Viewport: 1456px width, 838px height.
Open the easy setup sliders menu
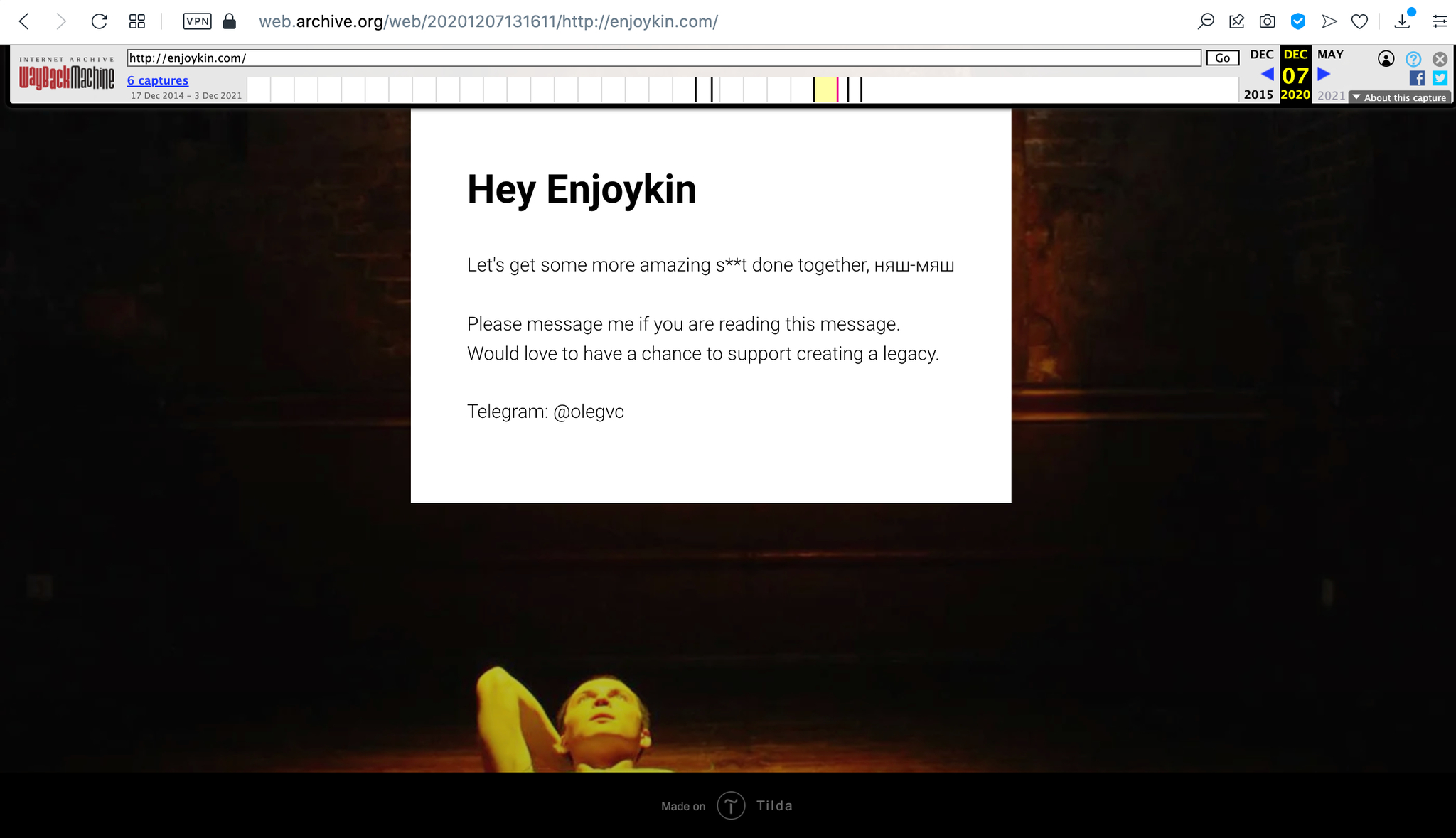coord(1440,21)
